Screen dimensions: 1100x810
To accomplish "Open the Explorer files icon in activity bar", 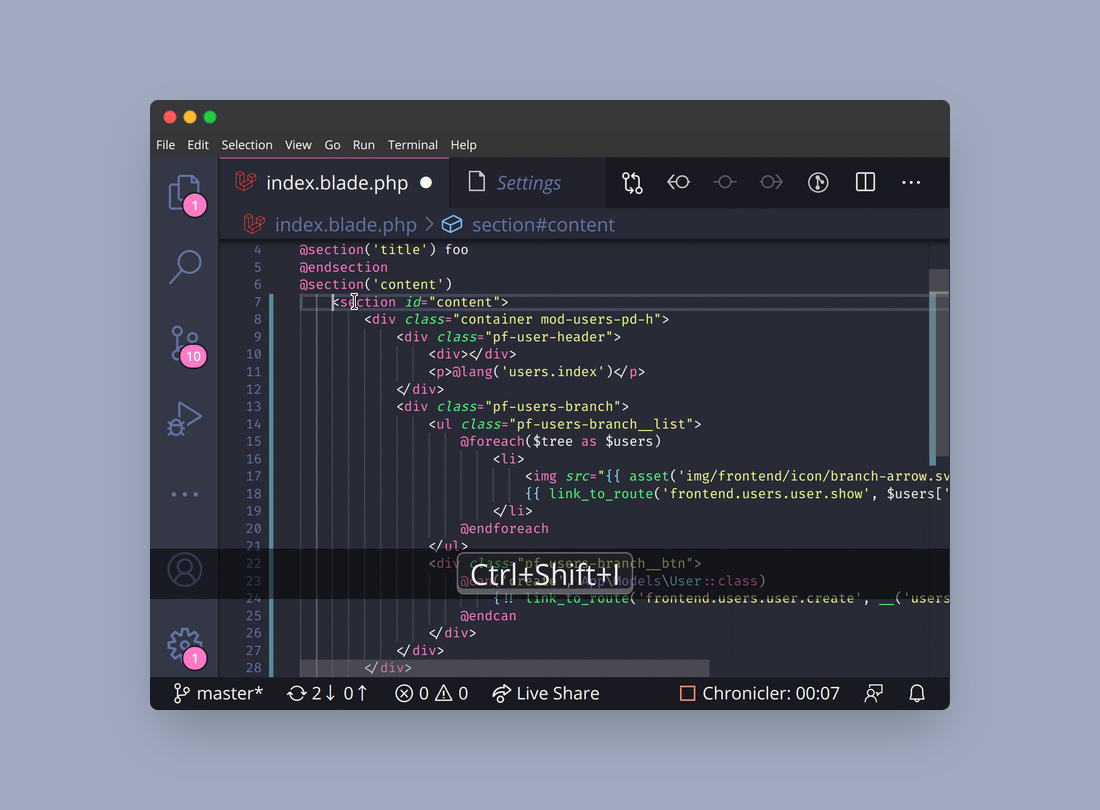I will (184, 192).
